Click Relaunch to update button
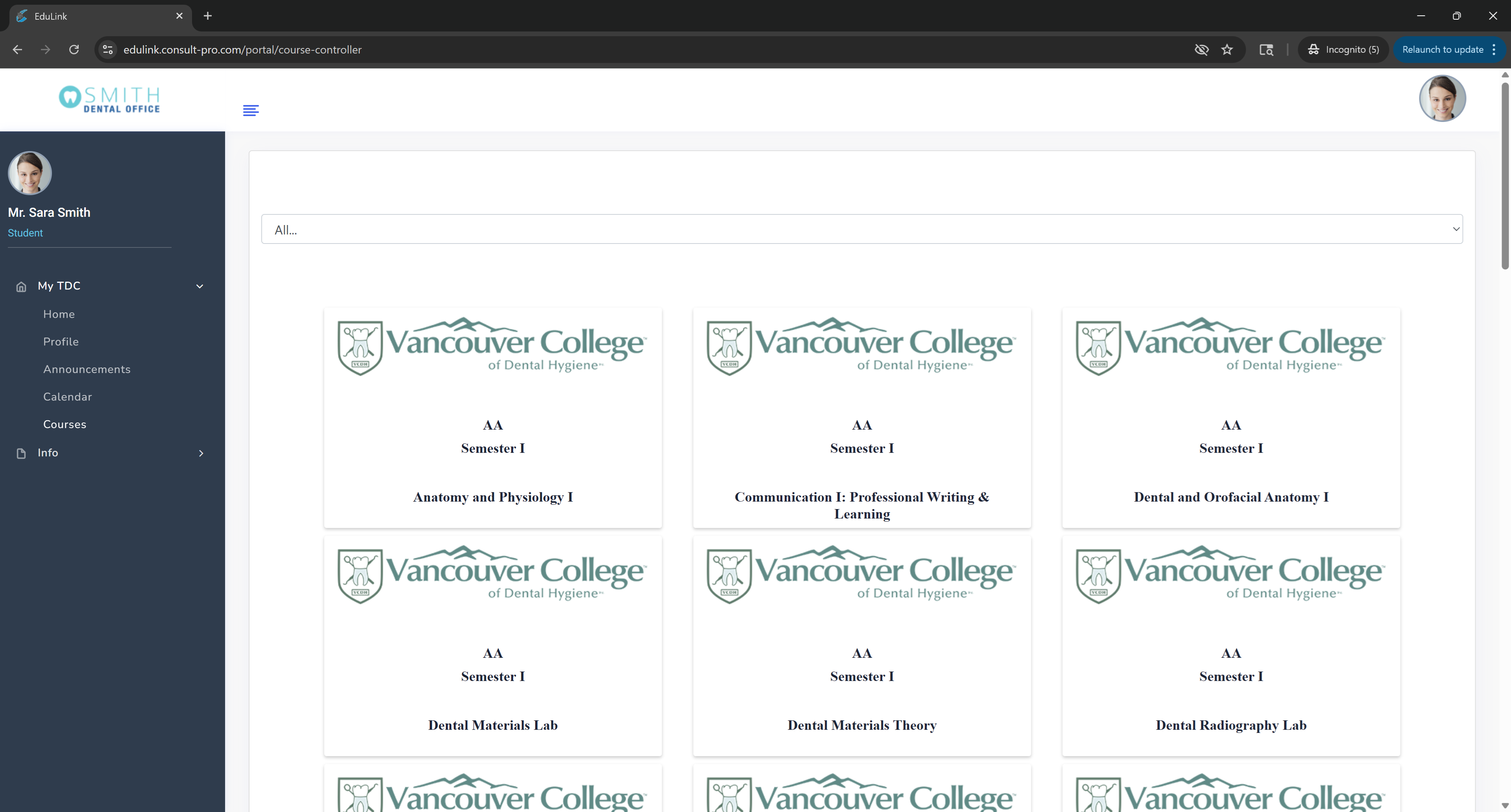Image resolution: width=1511 pixels, height=812 pixels. point(1443,50)
